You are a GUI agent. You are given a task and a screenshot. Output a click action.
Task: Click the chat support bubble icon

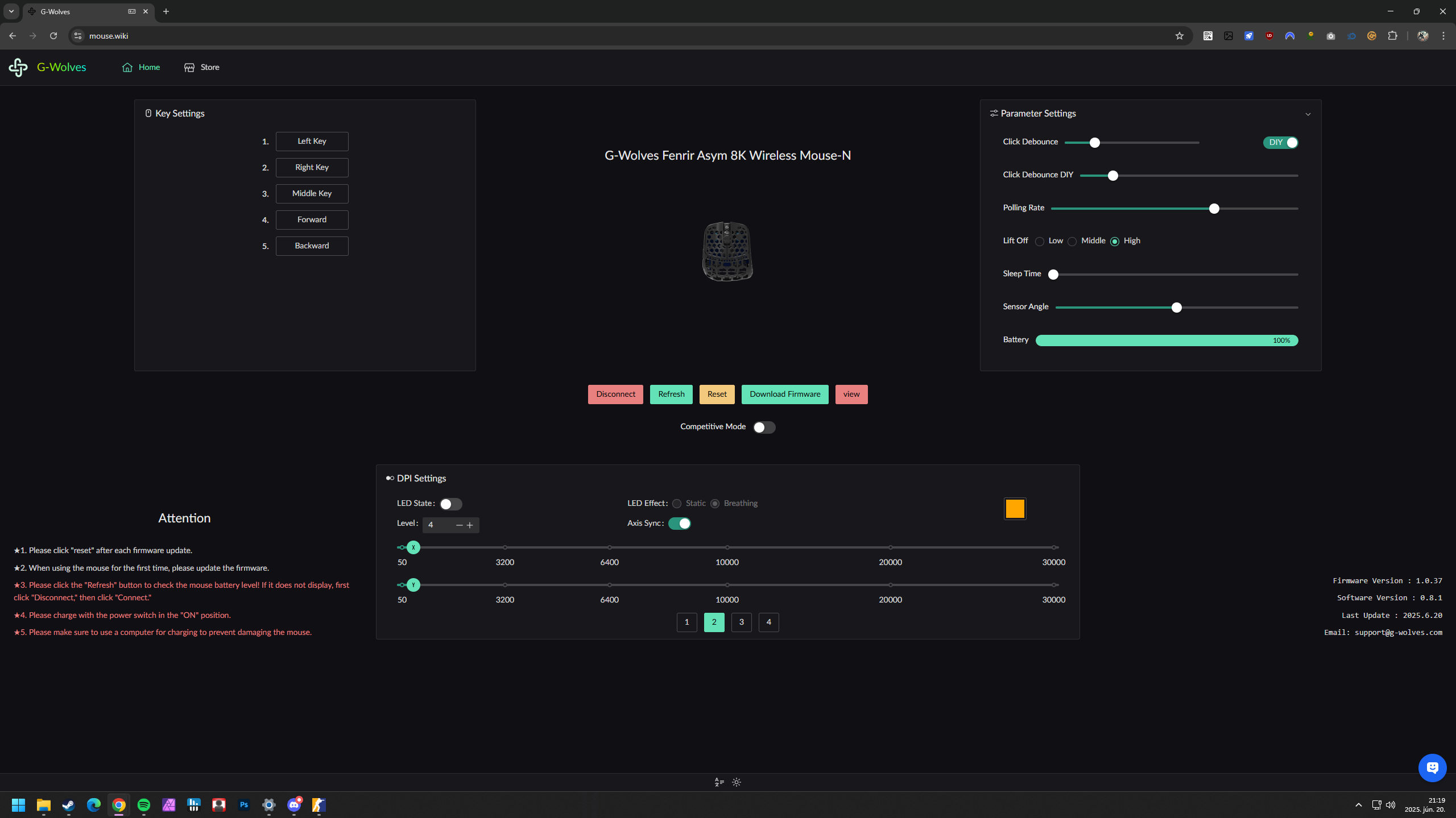(1432, 768)
